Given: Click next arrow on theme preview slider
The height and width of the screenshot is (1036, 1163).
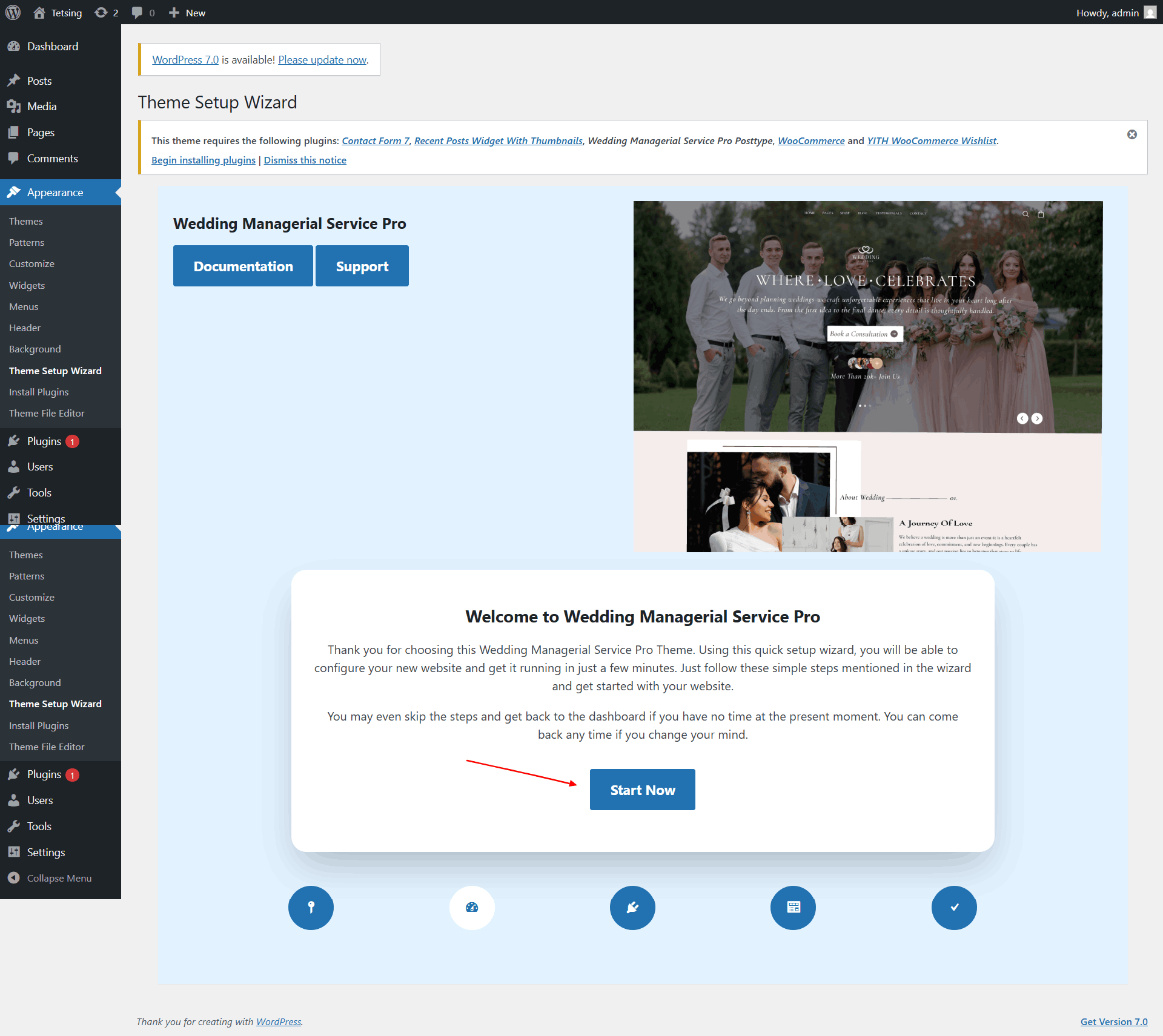Looking at the screenshot, I should click(1037, 418).
